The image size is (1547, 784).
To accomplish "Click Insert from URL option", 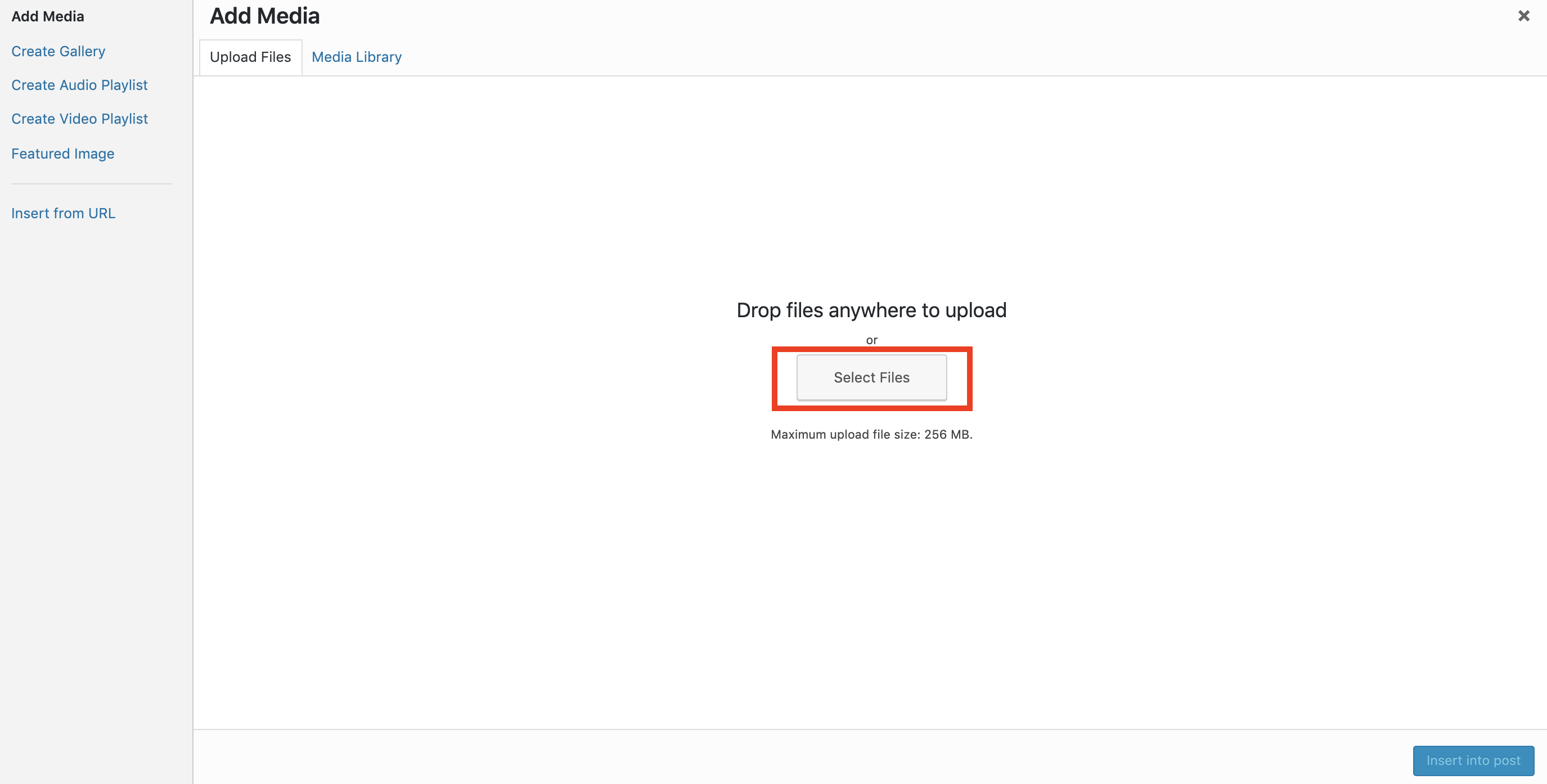I will point(63,212).
